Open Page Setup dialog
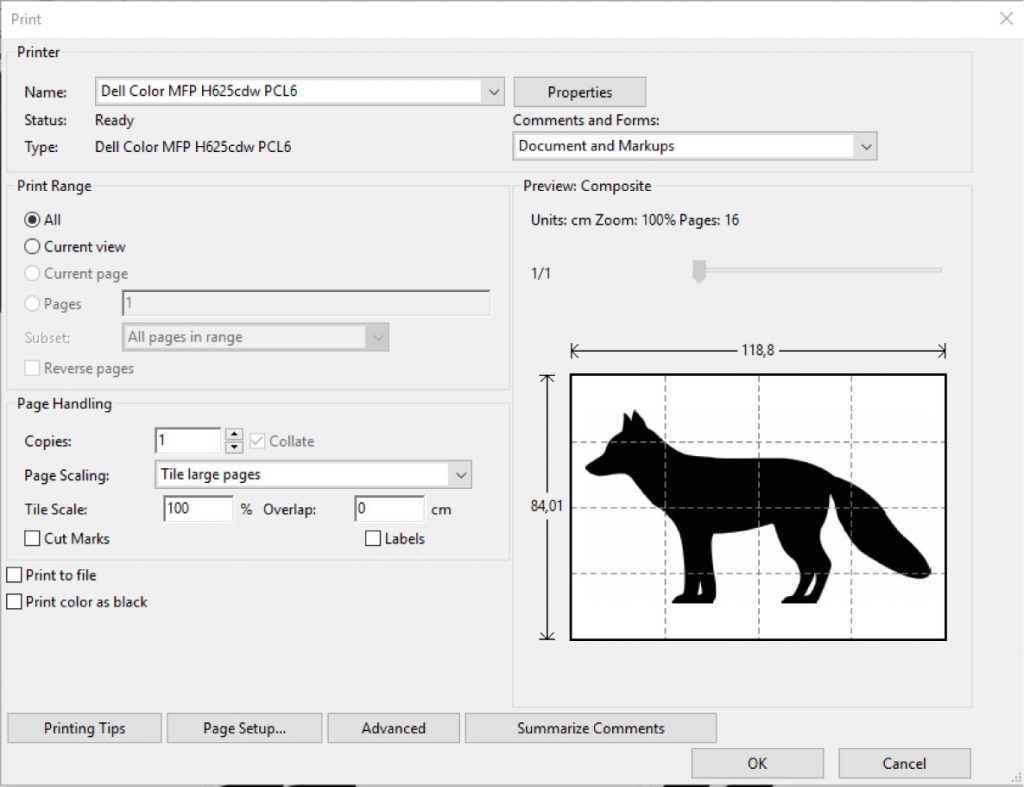 pos(244,728)
